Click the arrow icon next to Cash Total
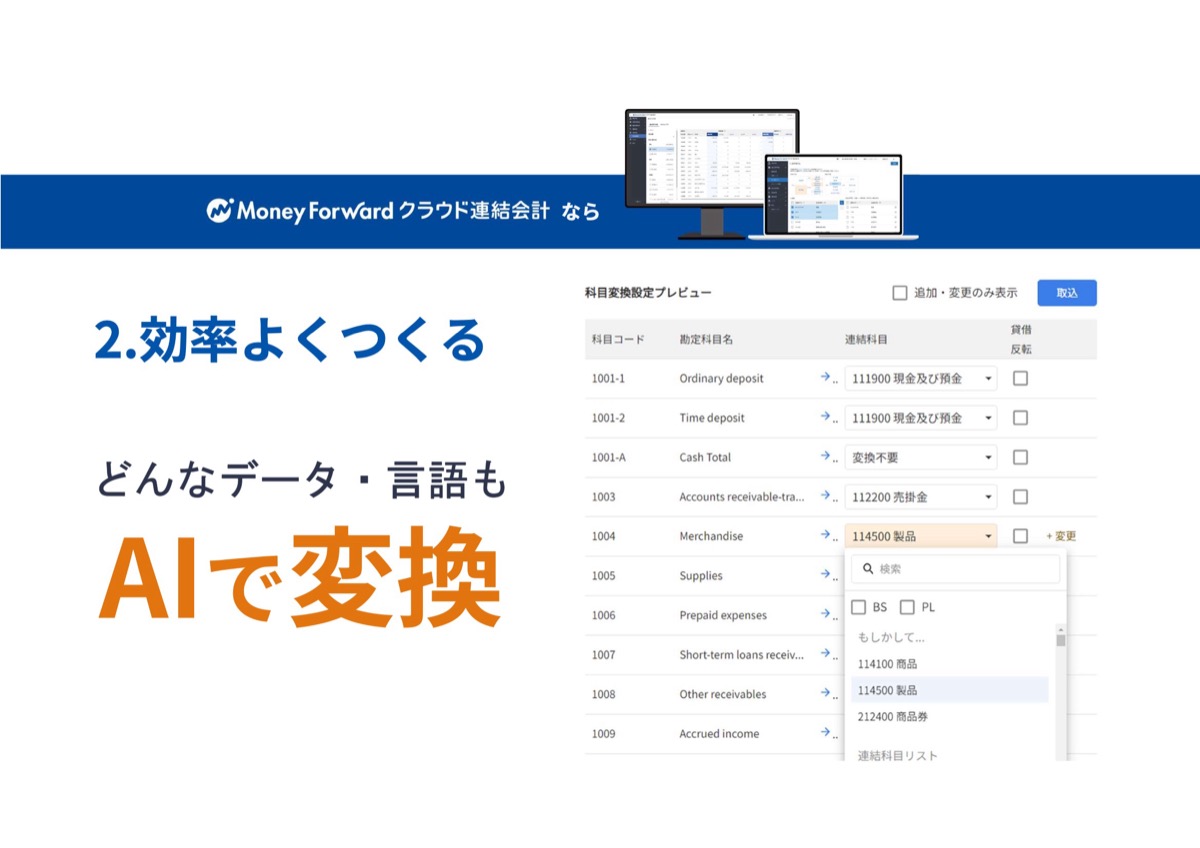Viewport: 1200px width, 848px height. click(827, 457)
